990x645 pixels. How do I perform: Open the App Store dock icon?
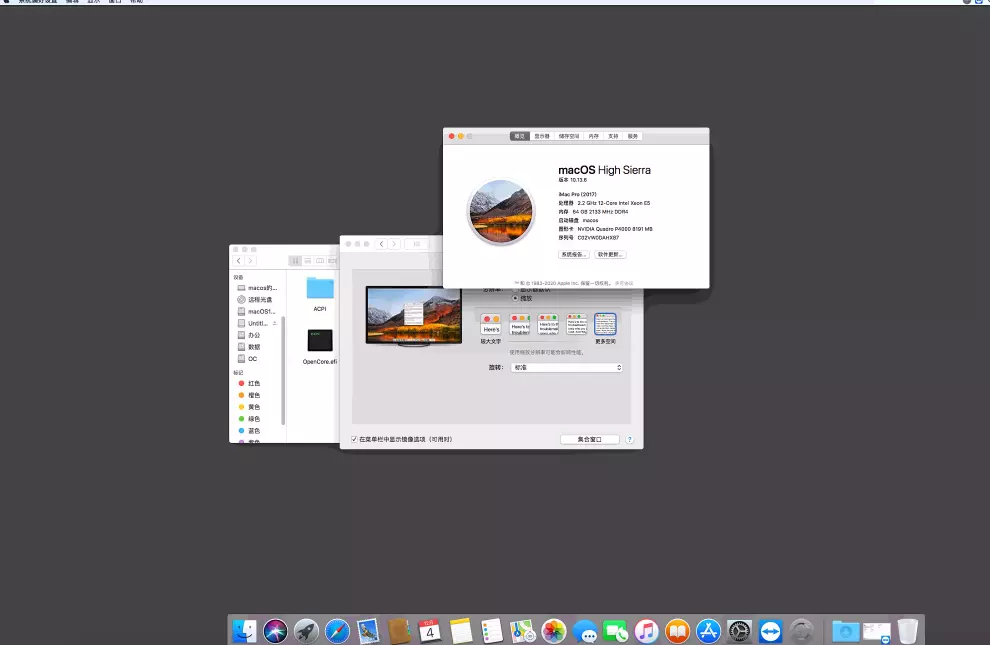709,631
